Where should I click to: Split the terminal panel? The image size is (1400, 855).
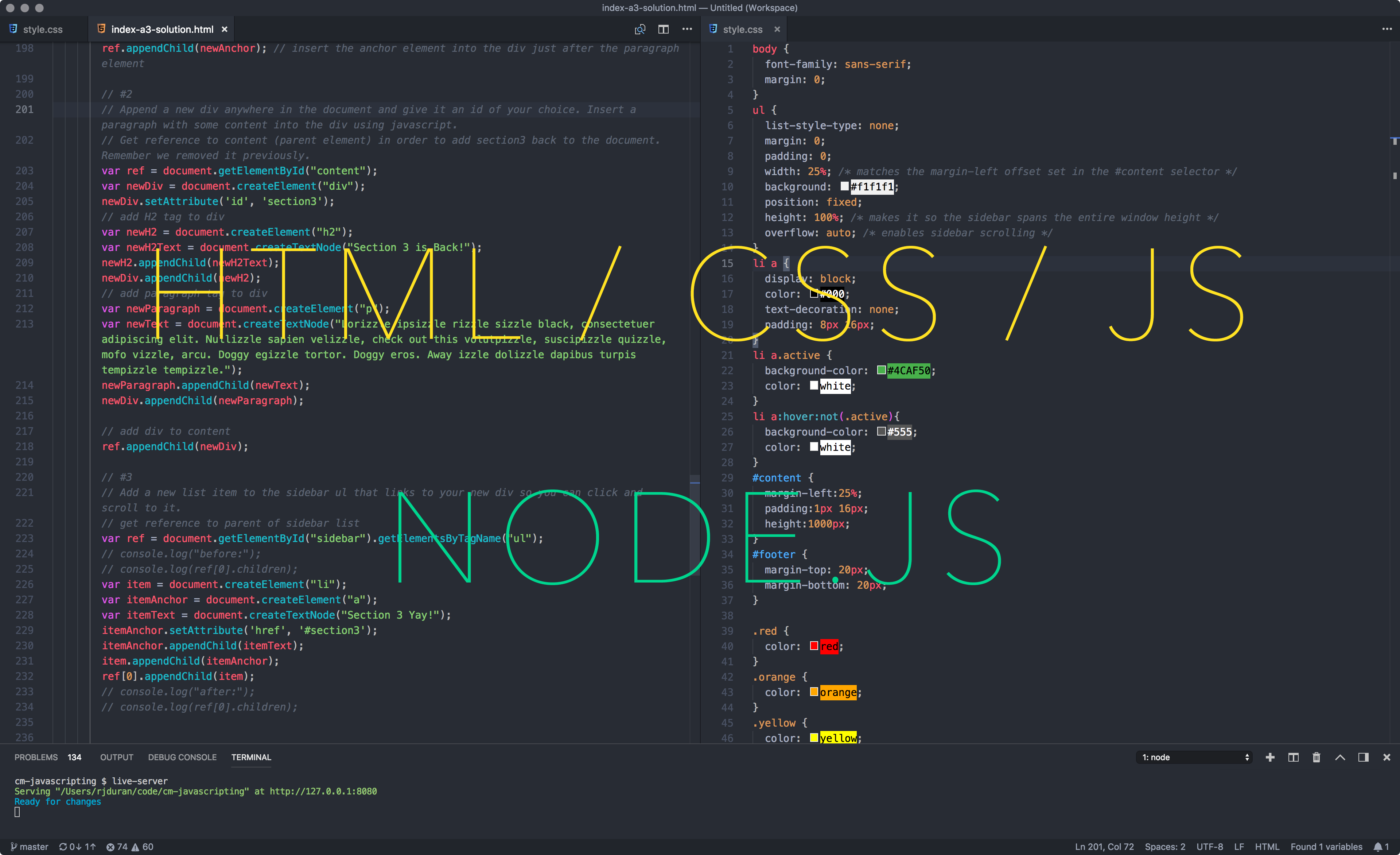coord(1293,757)
